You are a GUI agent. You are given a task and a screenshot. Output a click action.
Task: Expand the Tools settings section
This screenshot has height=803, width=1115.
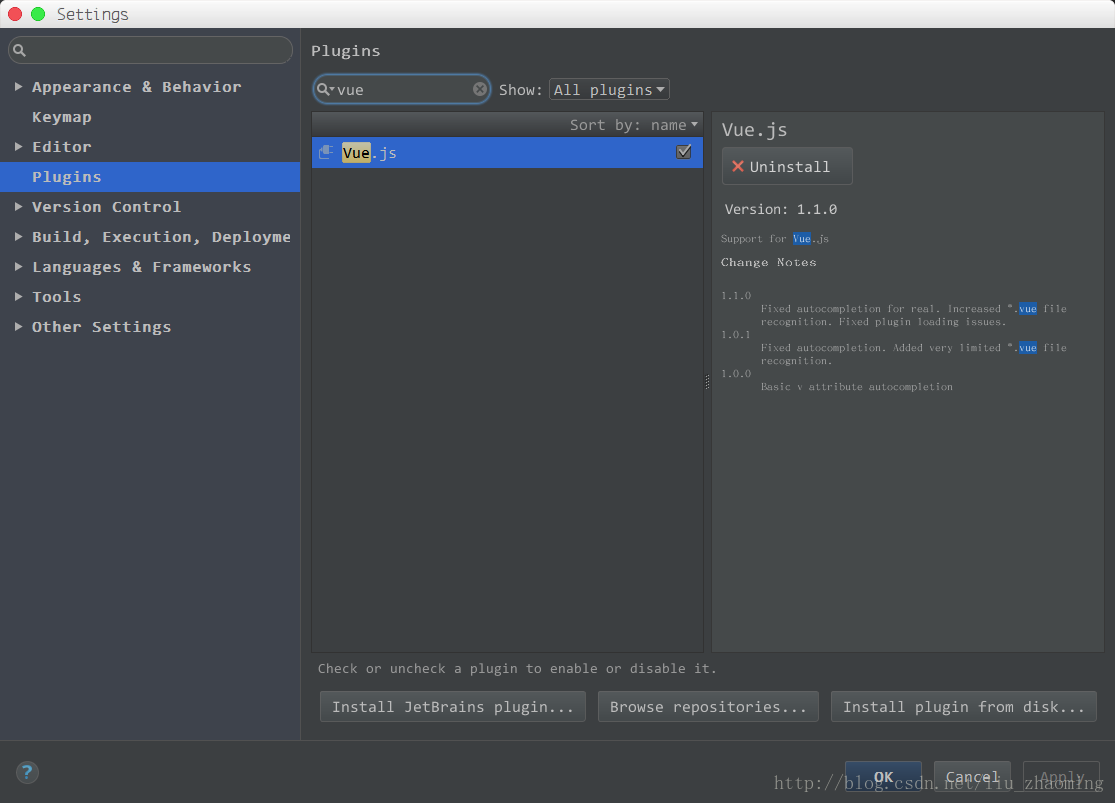[x=18, y=297]
